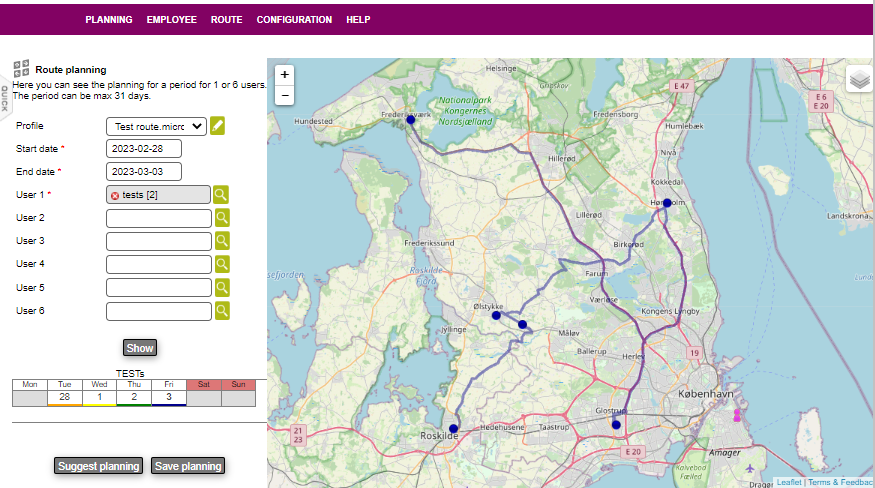Image resolution: width=875 pixels, height=488 pixels.
Task: Click the Show button
Action: point(140,348)
